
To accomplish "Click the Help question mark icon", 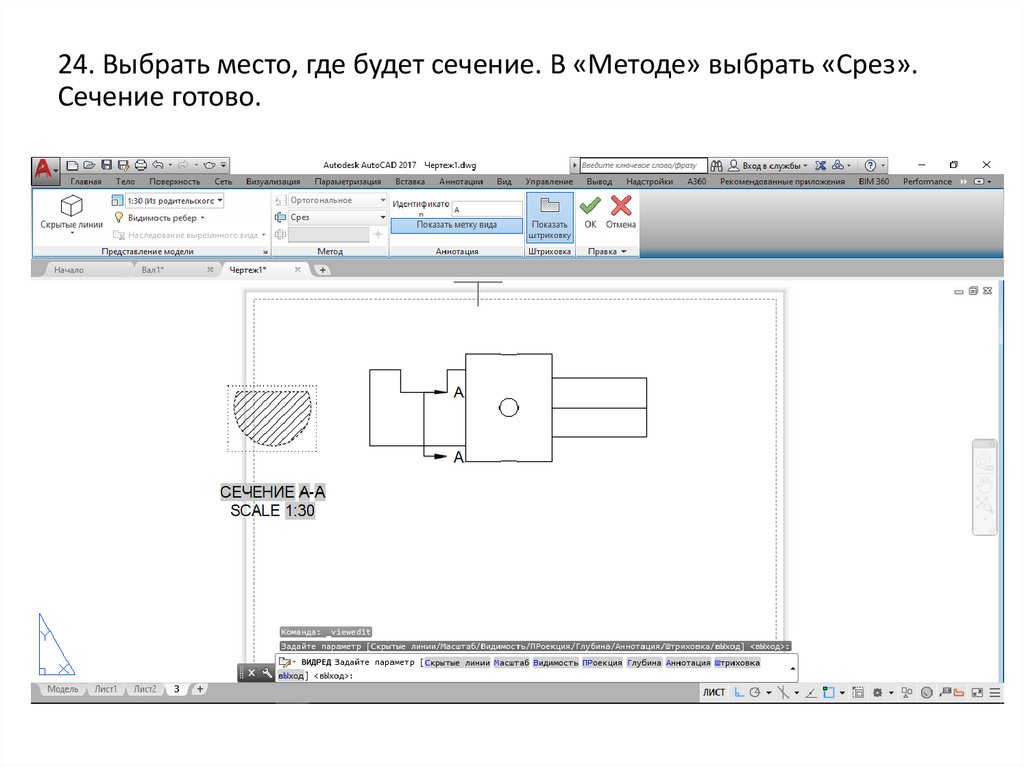I will tap(870, 165).
